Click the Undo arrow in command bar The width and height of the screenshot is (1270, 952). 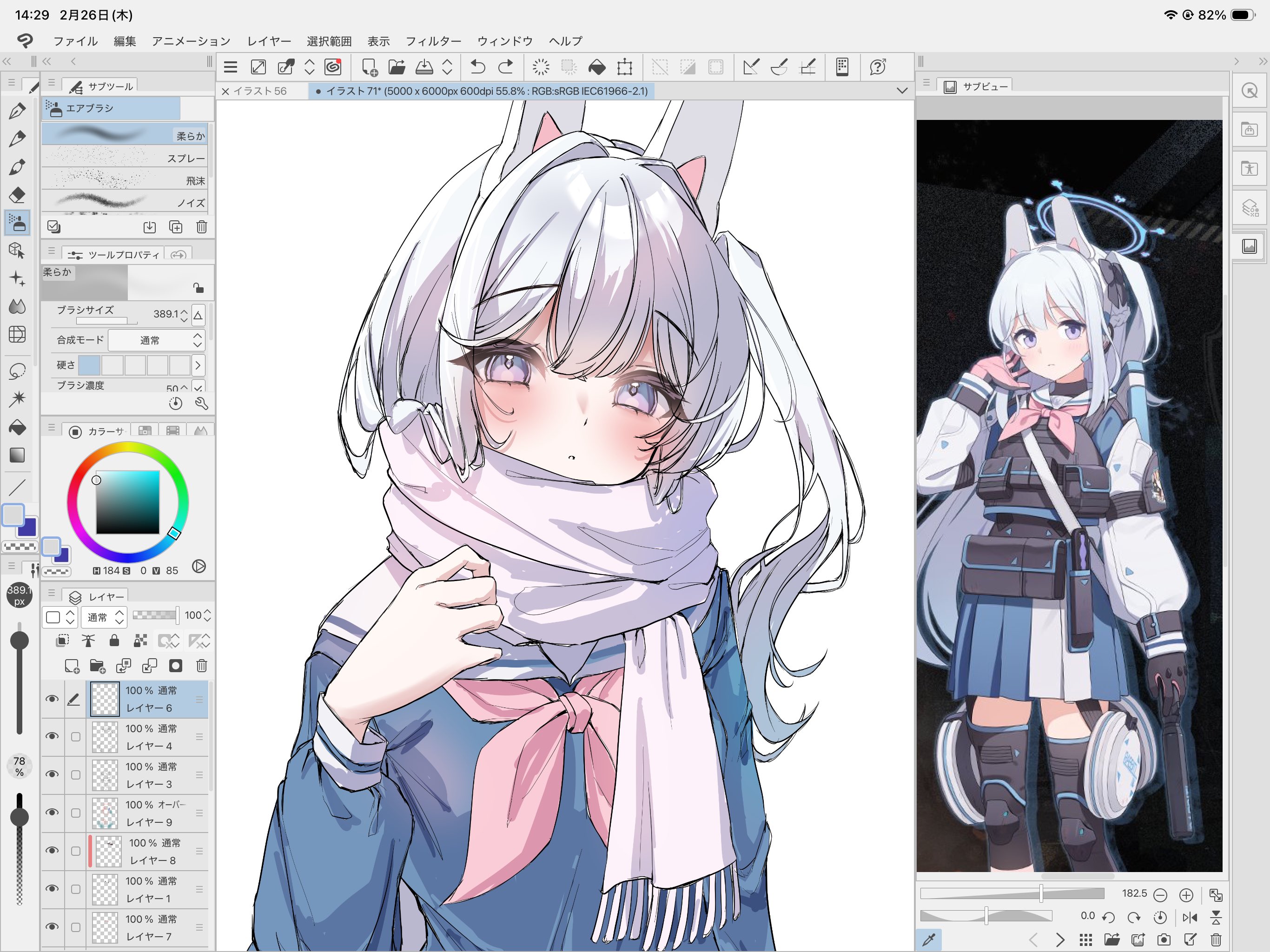point(478,67)
